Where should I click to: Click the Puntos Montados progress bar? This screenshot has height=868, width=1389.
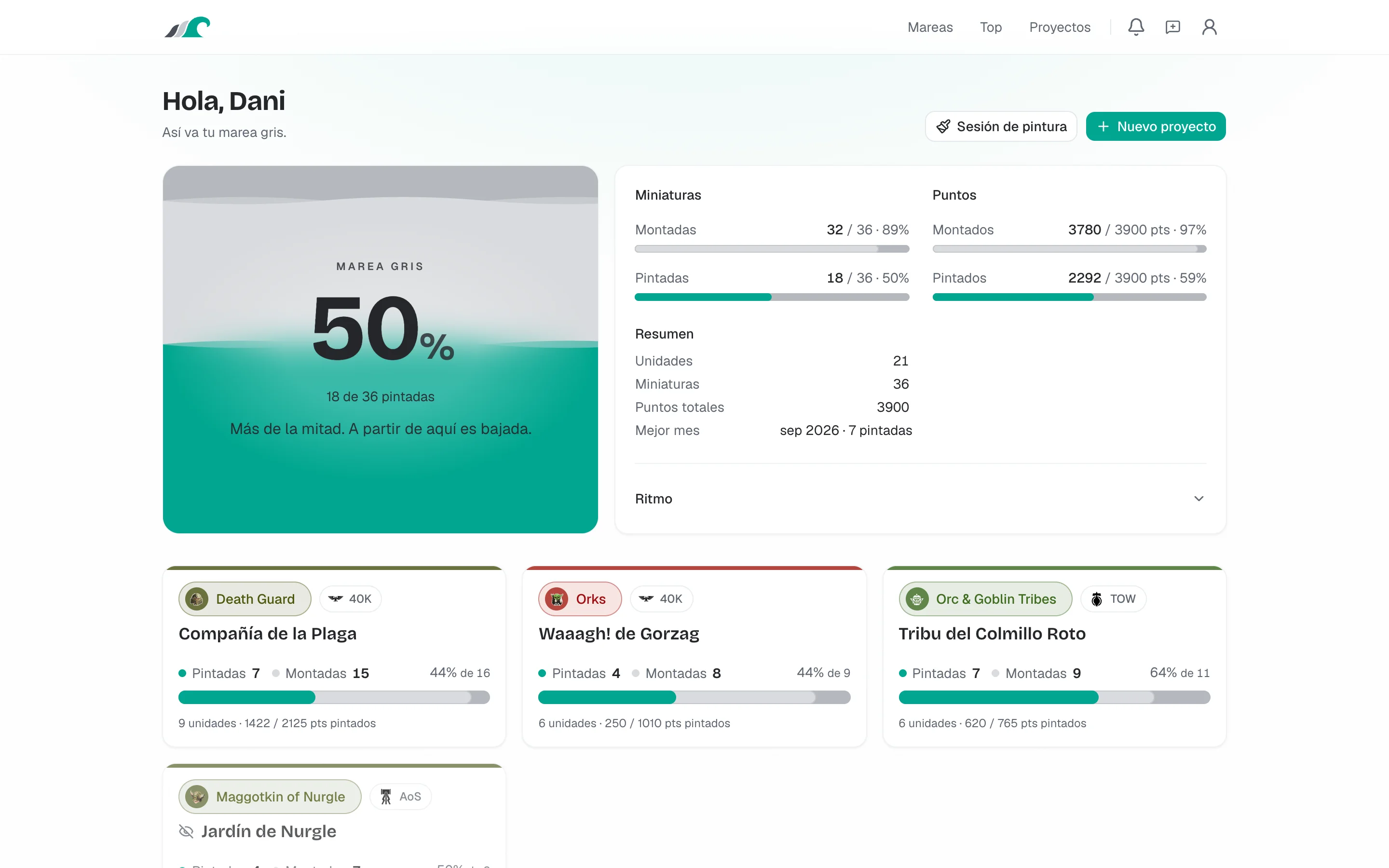click(x=1069, y=248)
